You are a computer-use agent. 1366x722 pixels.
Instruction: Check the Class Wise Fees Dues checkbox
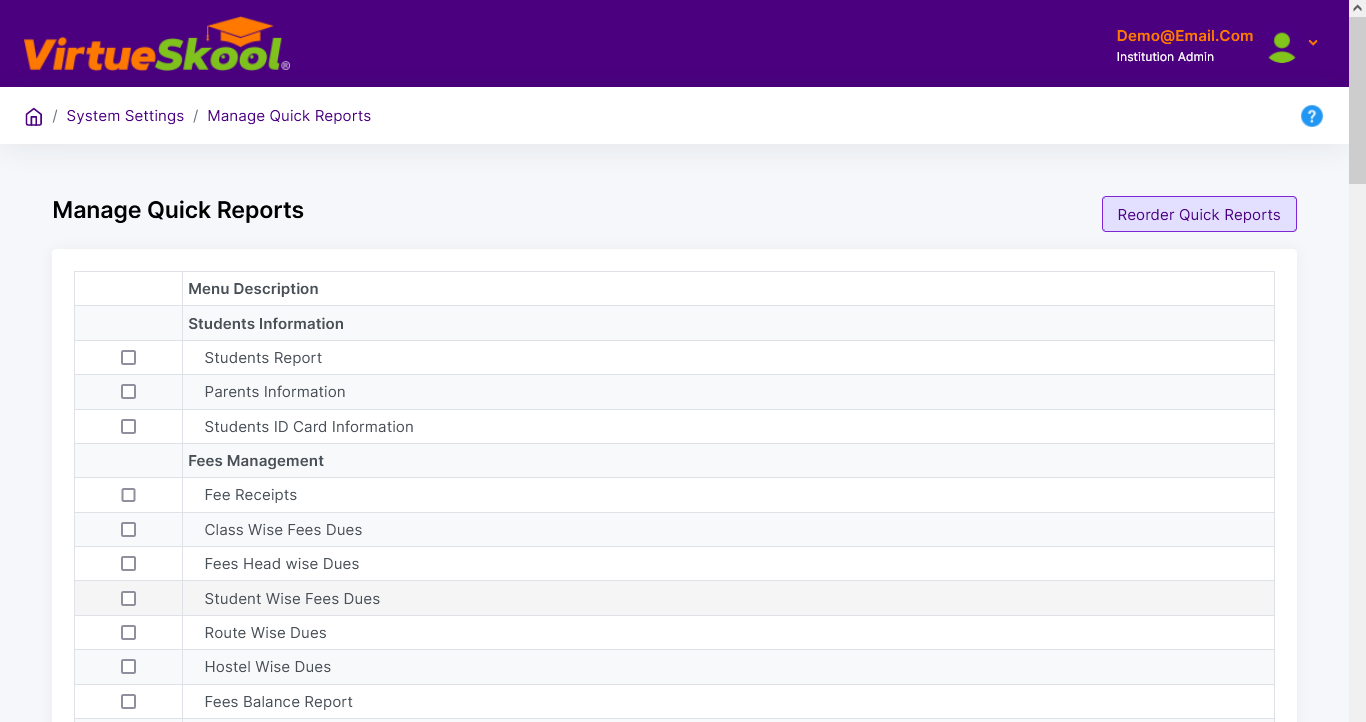[128, 530]
